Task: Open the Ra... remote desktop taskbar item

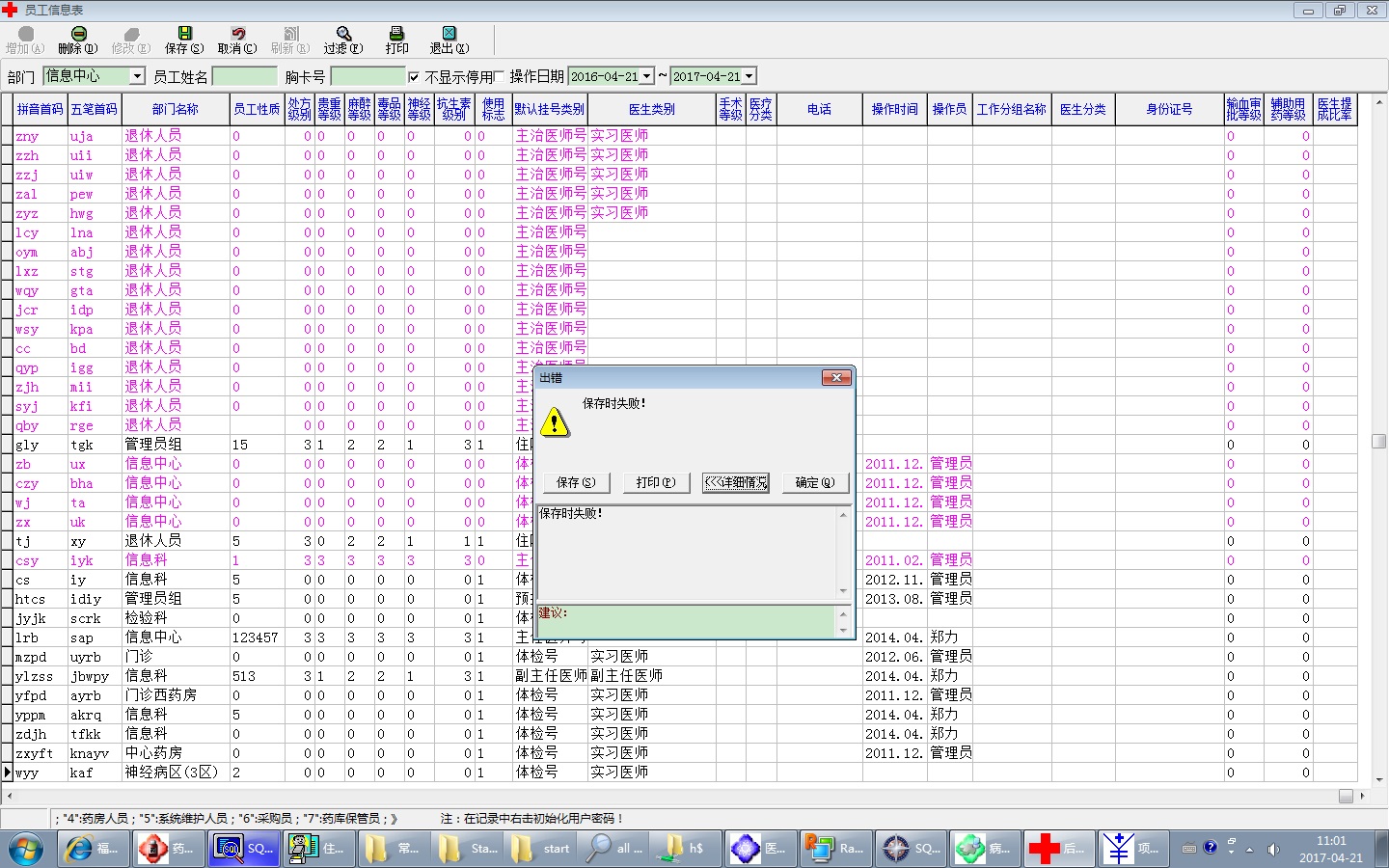Action: point(836,849)
